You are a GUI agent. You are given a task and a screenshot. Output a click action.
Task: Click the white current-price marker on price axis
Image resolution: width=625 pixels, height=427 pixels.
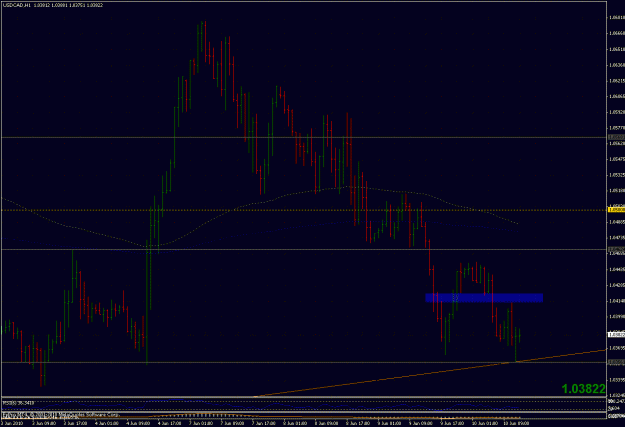pyautogui.click(x=616, y=335)
